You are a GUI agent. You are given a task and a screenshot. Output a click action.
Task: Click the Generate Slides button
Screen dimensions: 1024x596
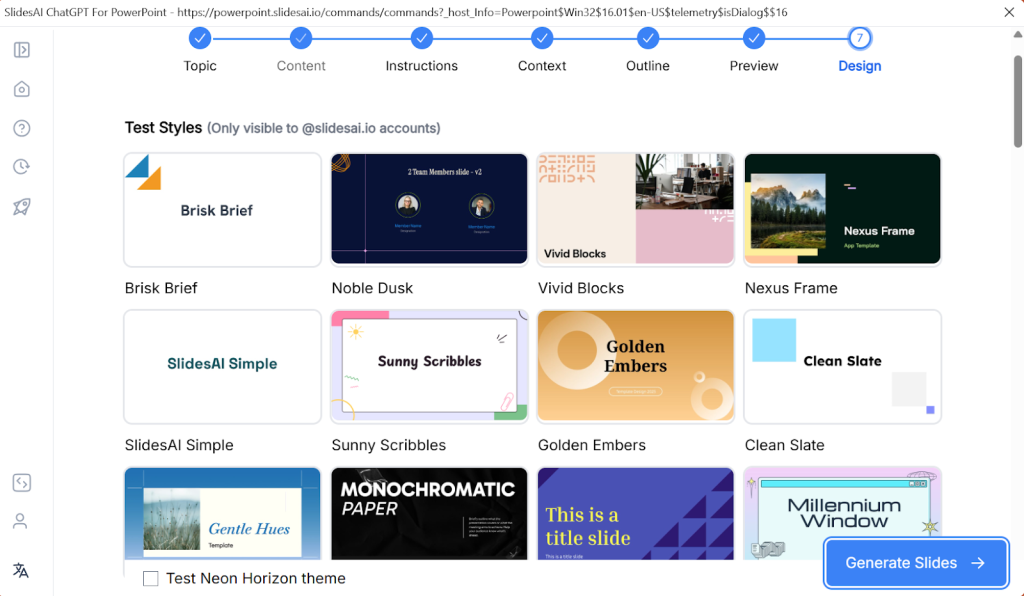pyautogui.click(x=915, y=563)
